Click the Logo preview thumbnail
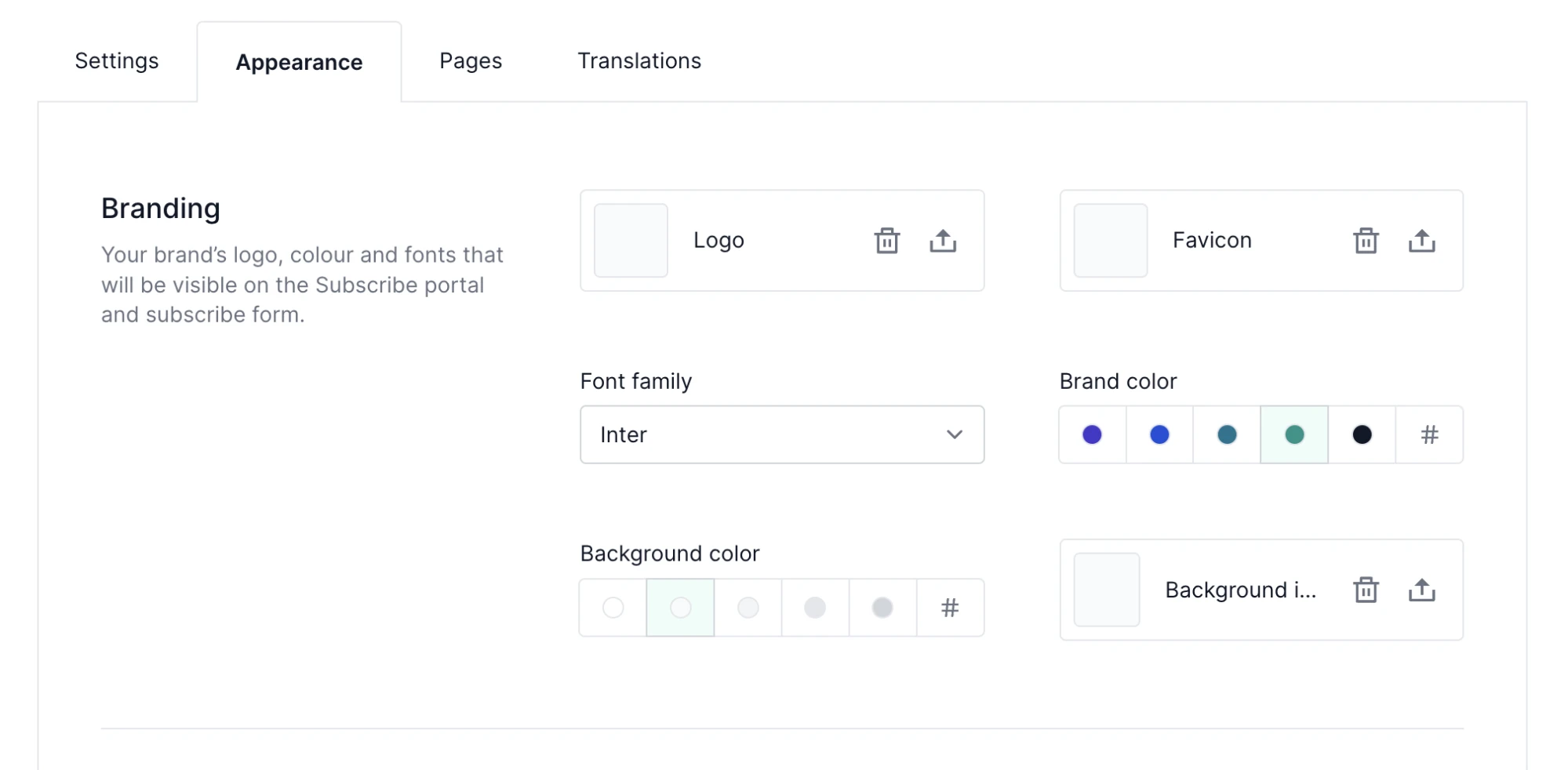 631,241
